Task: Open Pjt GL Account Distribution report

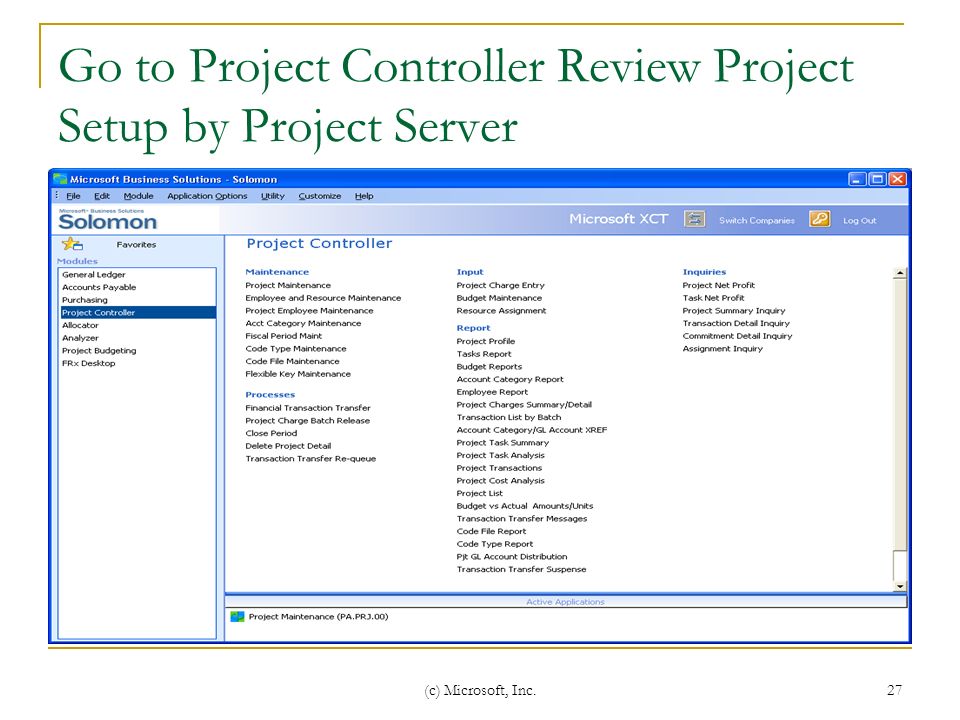Action: [512, 557]
